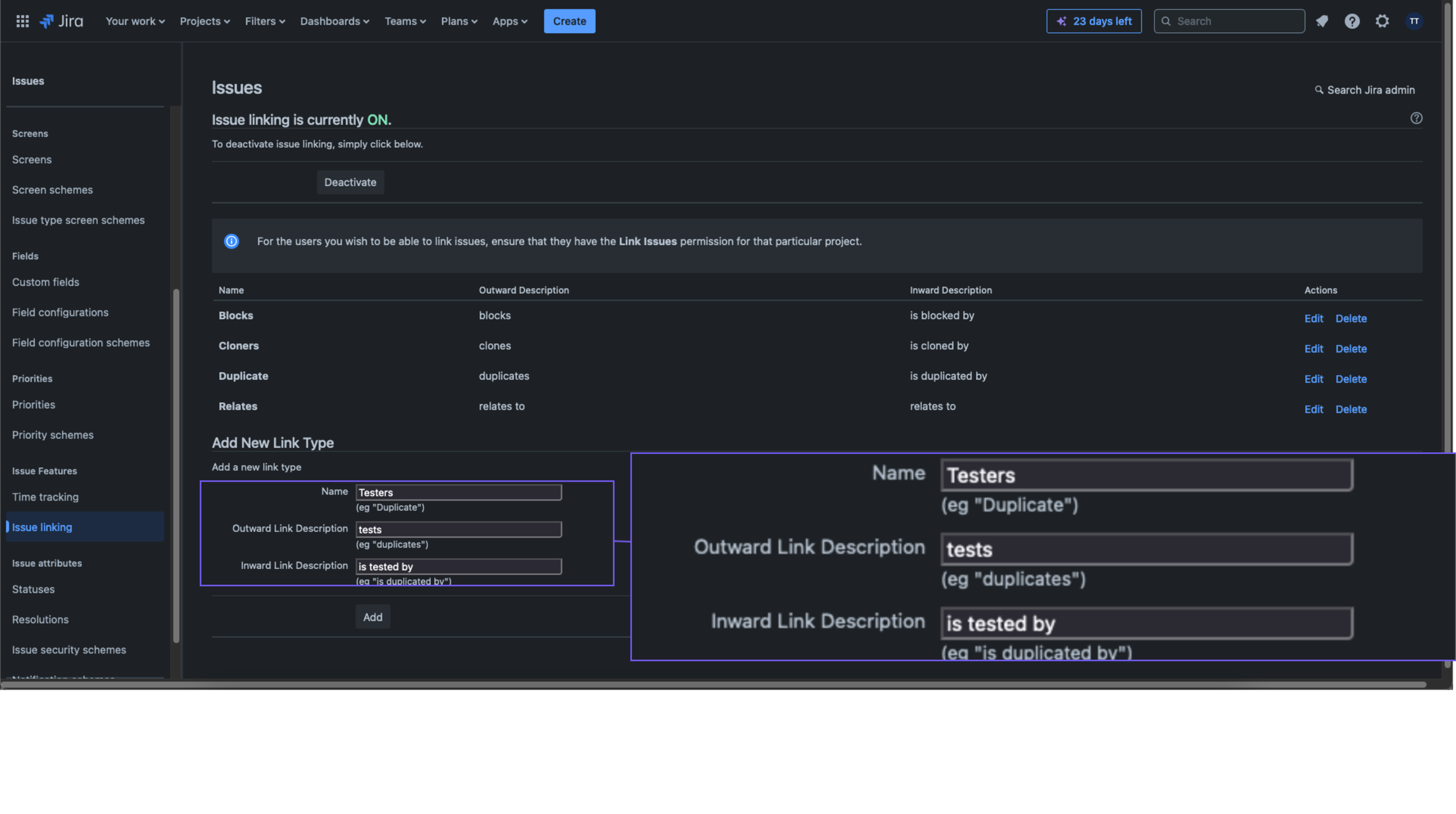Image resolution: width=1456 pixels, height=814 pixels.
Task: Deactivate issue linking
Action: coord(350,182)
